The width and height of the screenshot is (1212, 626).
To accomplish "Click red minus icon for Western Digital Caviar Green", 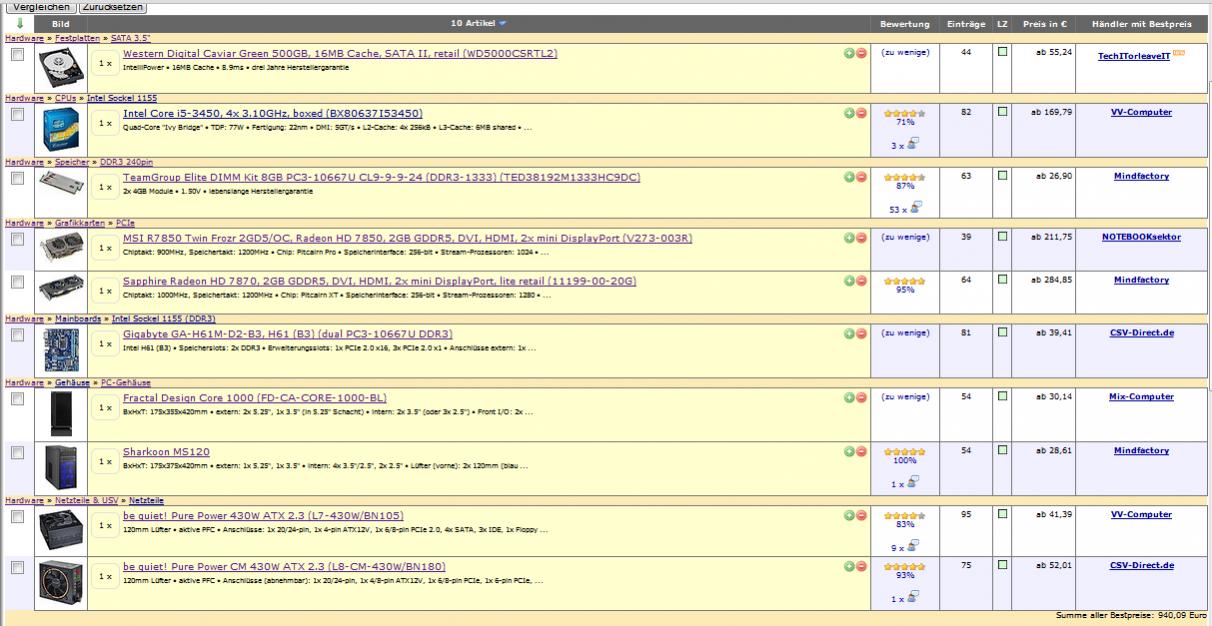I will [x=861, y=53].
